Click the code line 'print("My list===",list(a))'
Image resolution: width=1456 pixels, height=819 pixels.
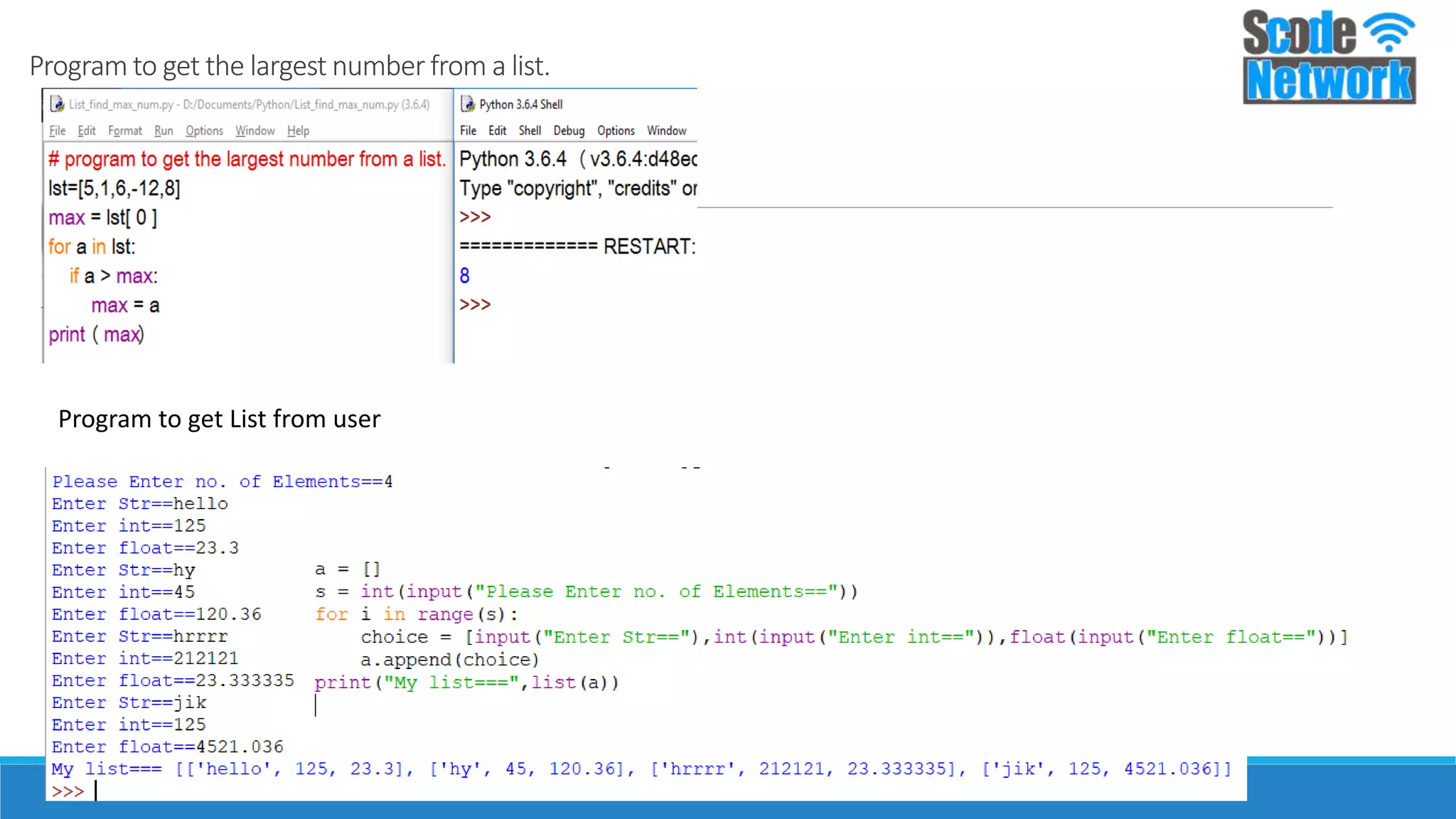click(466, 682)
